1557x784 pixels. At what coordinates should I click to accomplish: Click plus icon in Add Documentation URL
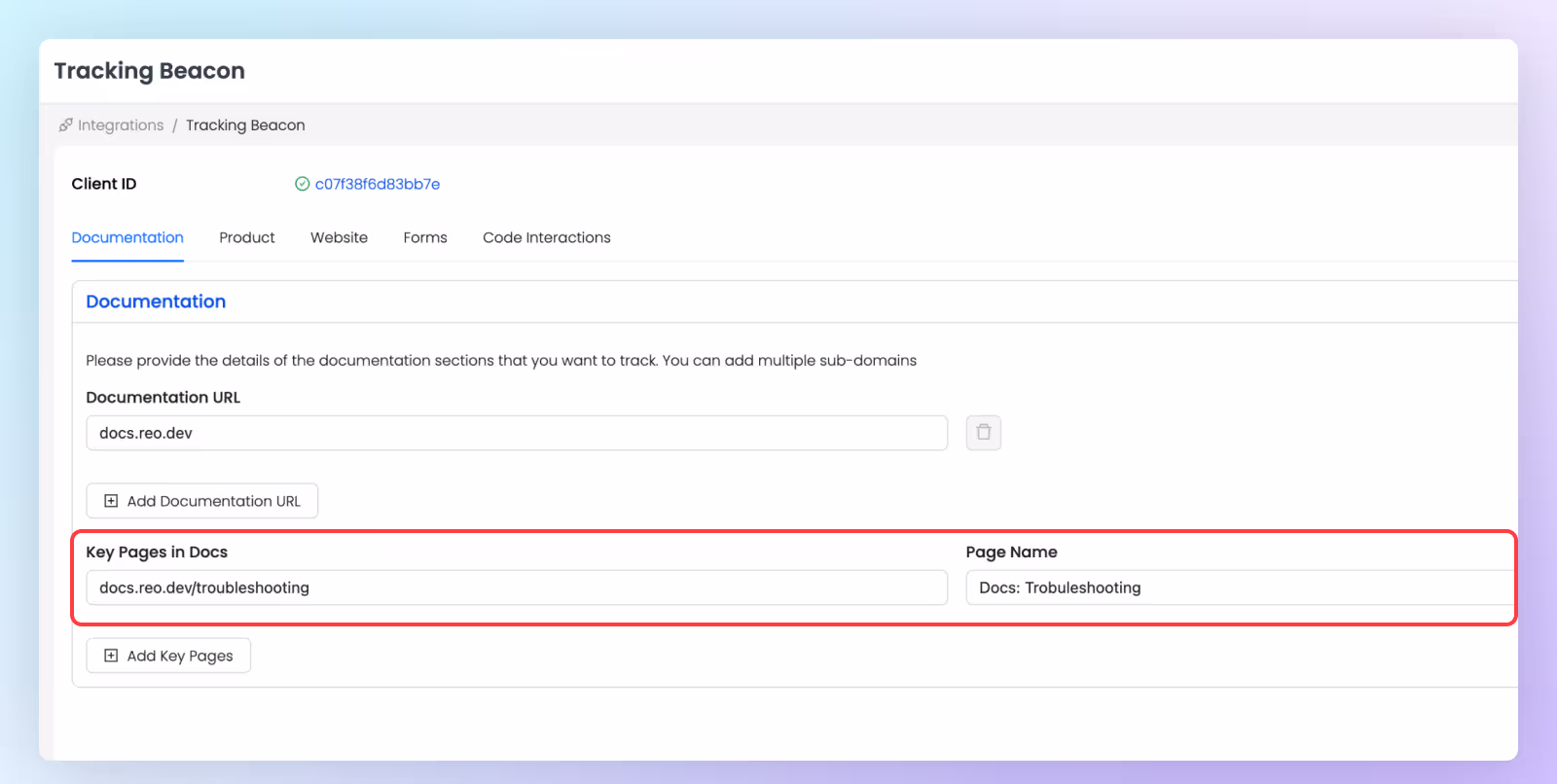pos(111,501)
